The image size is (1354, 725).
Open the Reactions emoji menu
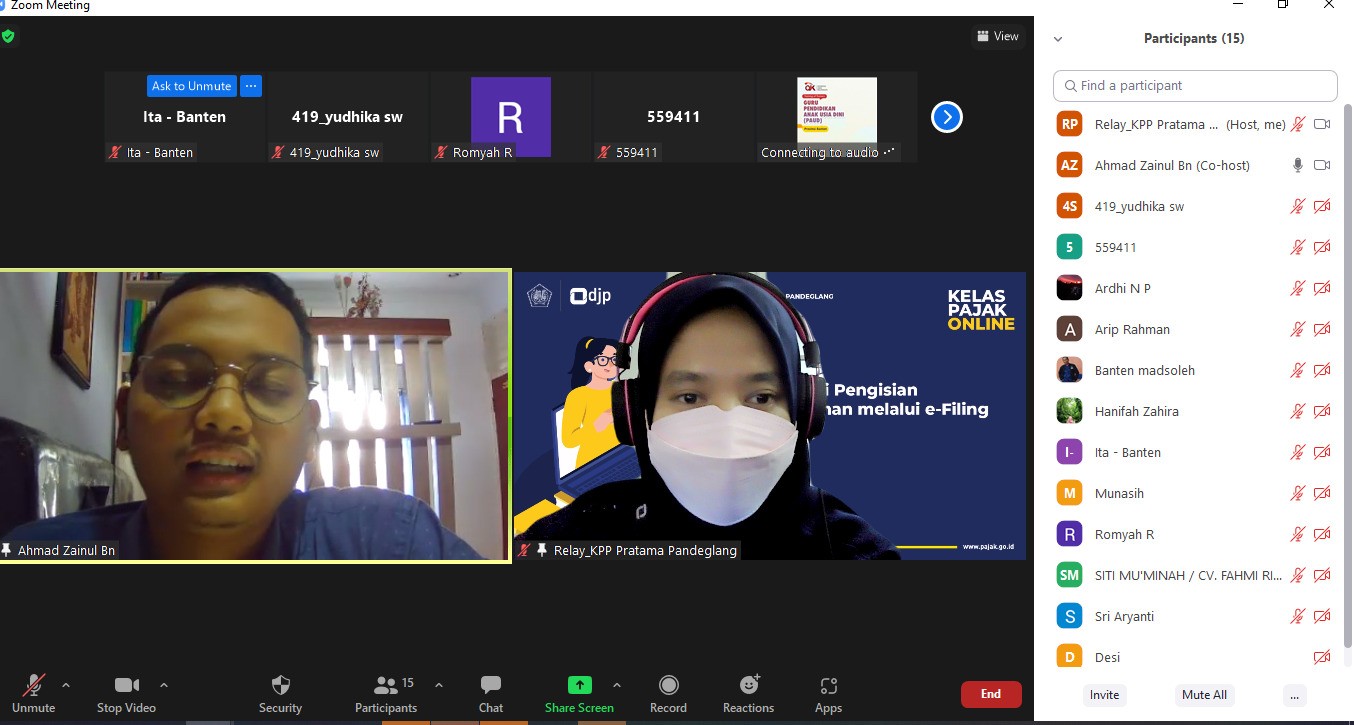pos(749,685)
